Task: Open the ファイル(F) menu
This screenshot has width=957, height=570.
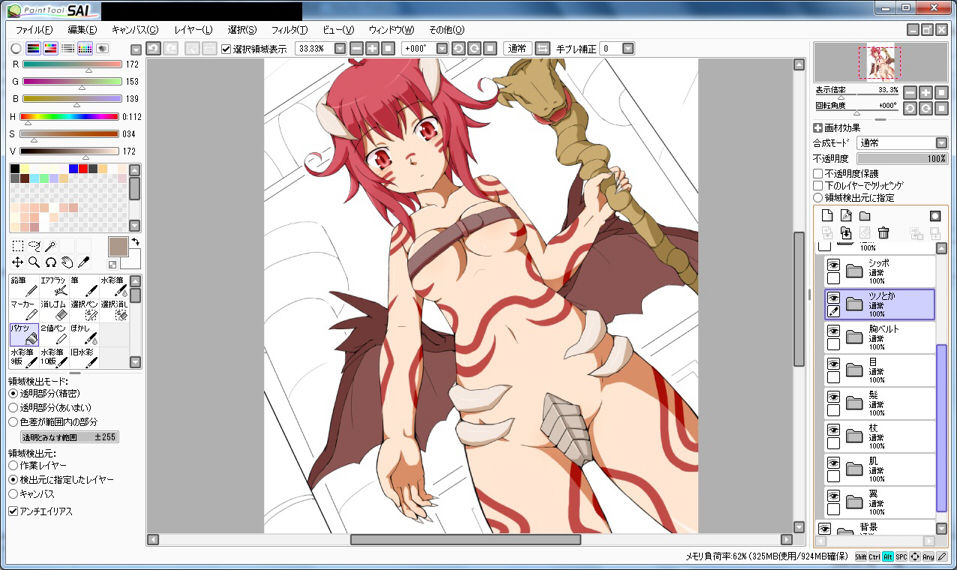Action: [x=34, y=29]
